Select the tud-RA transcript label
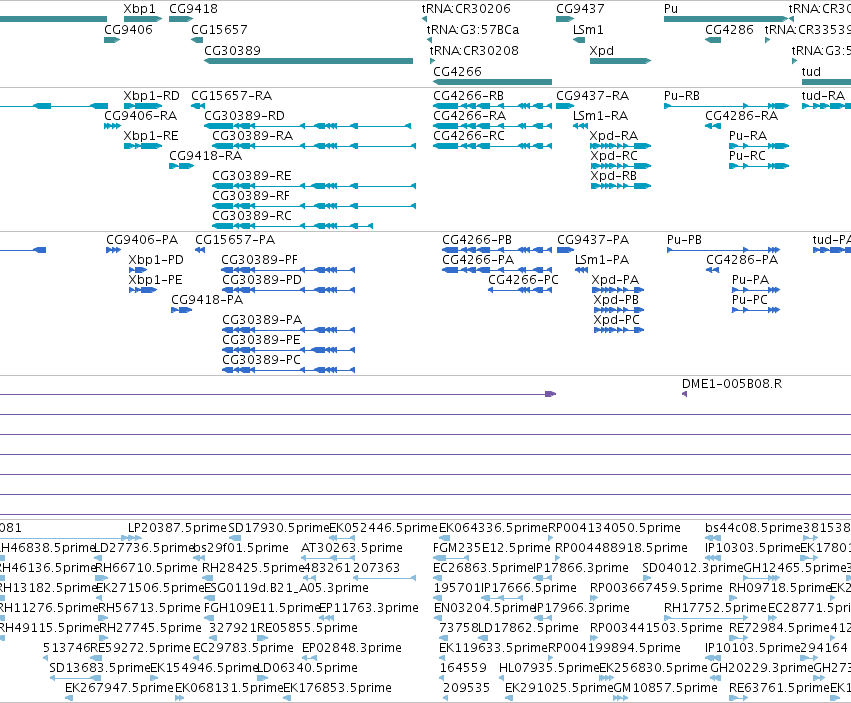This screenshot has height=703, width=851. (x=823, y=96)
